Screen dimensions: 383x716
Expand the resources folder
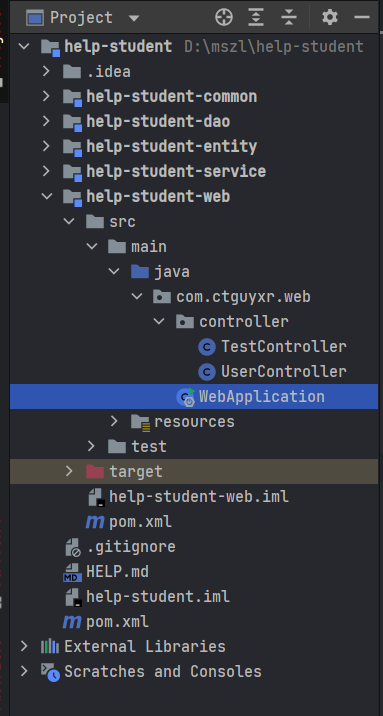pos(114,421)
